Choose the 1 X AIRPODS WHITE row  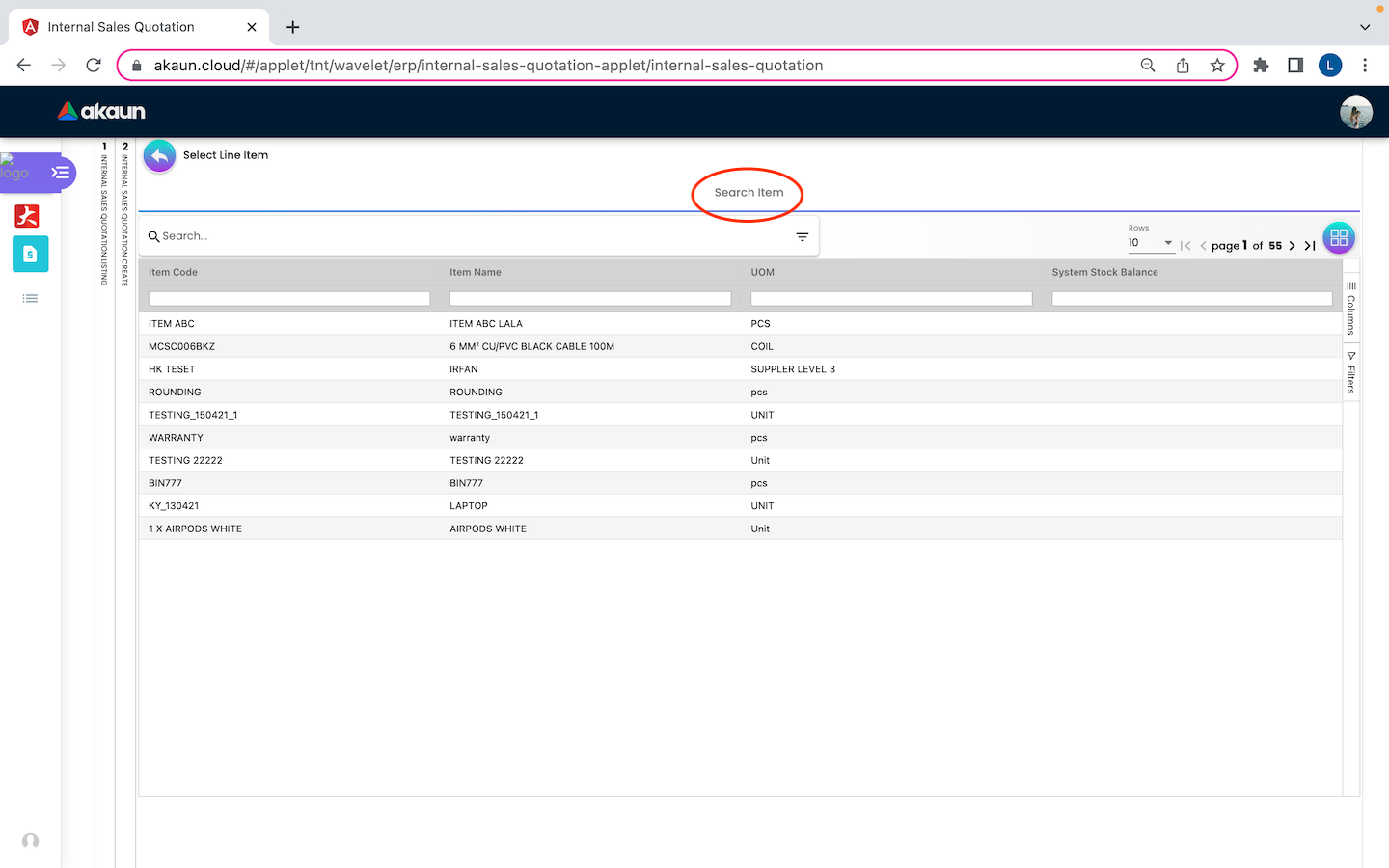click(195, 529)
